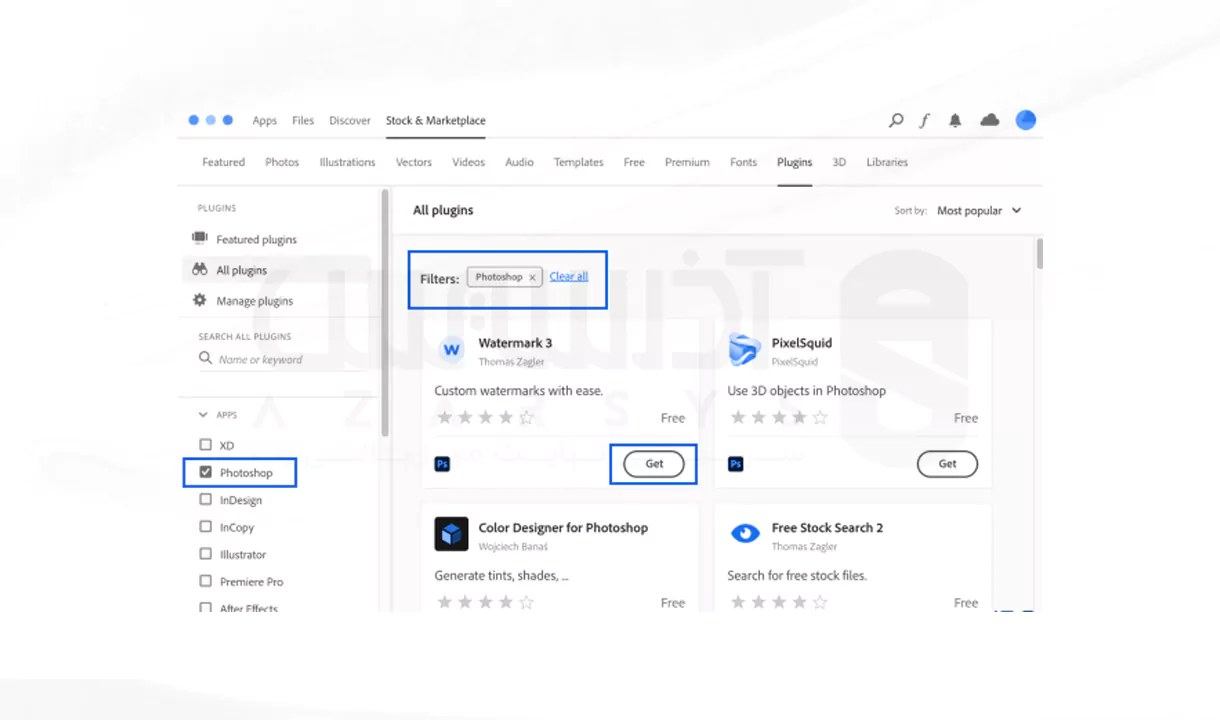Open the Libraries category tab
This screenshot has width=1220, height=720.
pyautogui.click(x=887, y=162)
